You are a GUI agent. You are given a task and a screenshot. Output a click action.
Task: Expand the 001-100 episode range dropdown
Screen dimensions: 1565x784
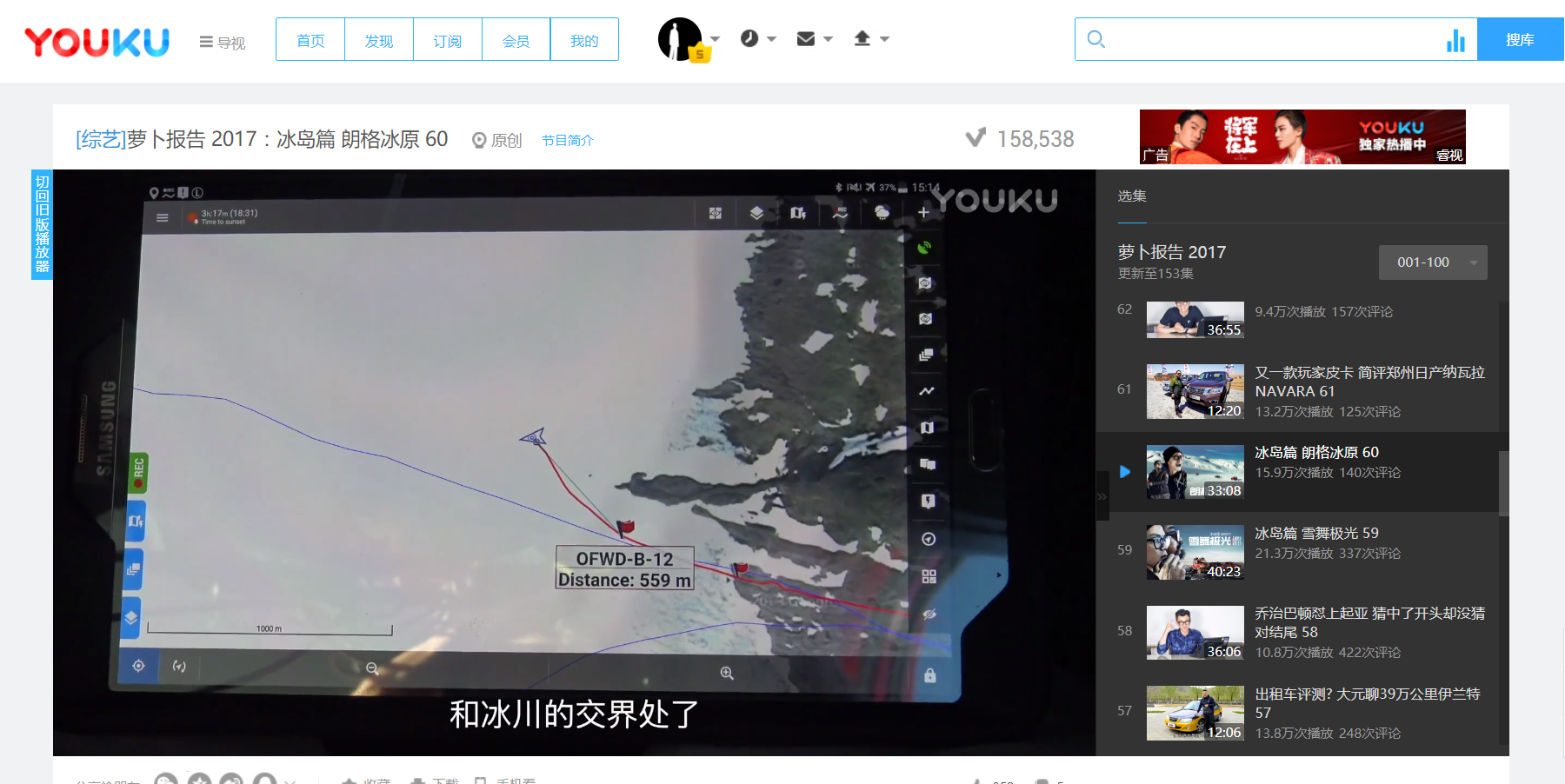[x=1432, y=262]
